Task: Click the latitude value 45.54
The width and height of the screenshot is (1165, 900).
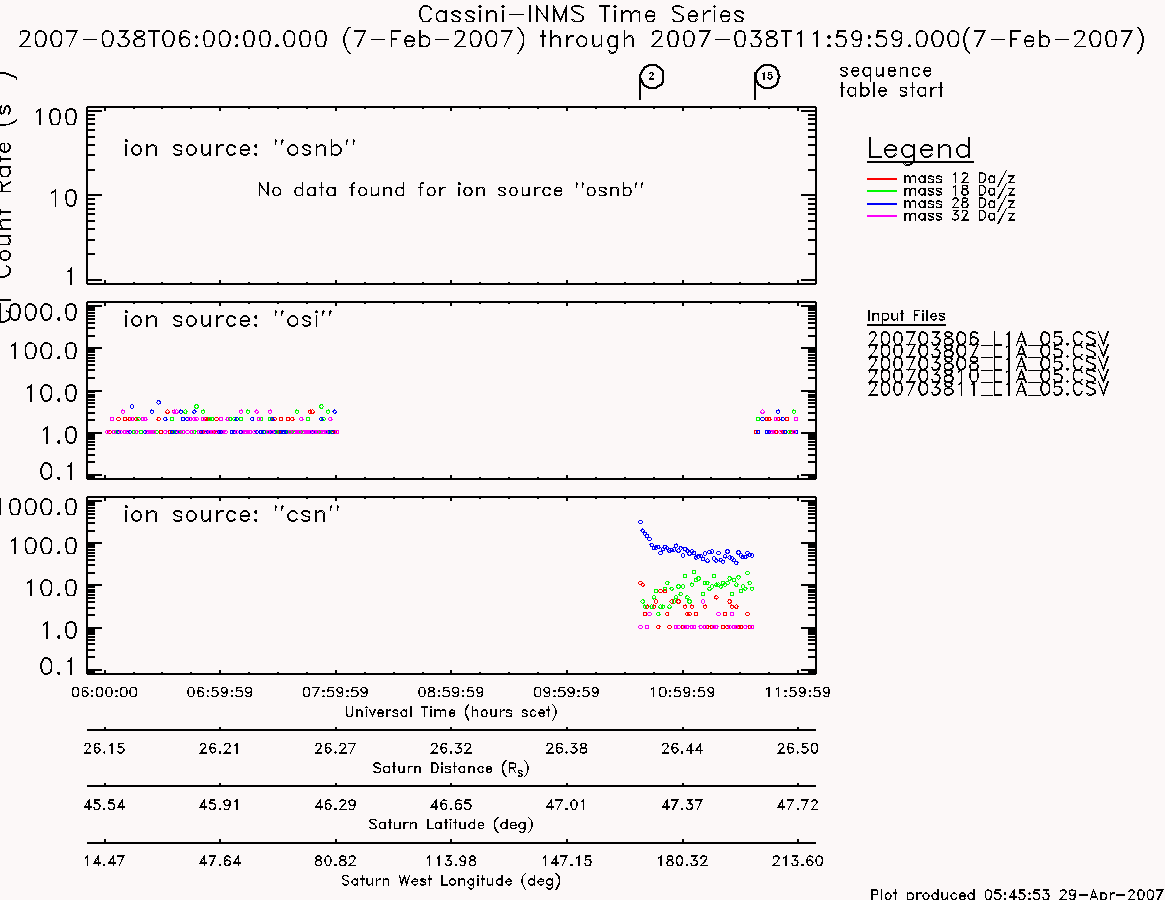Action: tap(104, 805)
